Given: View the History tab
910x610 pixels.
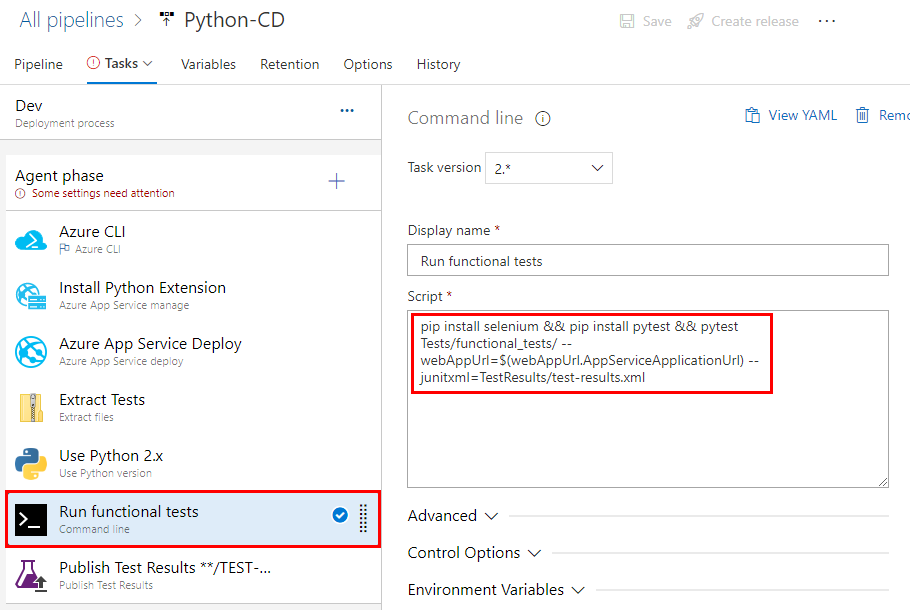Looking at the screenshot, I should [438, 64].
